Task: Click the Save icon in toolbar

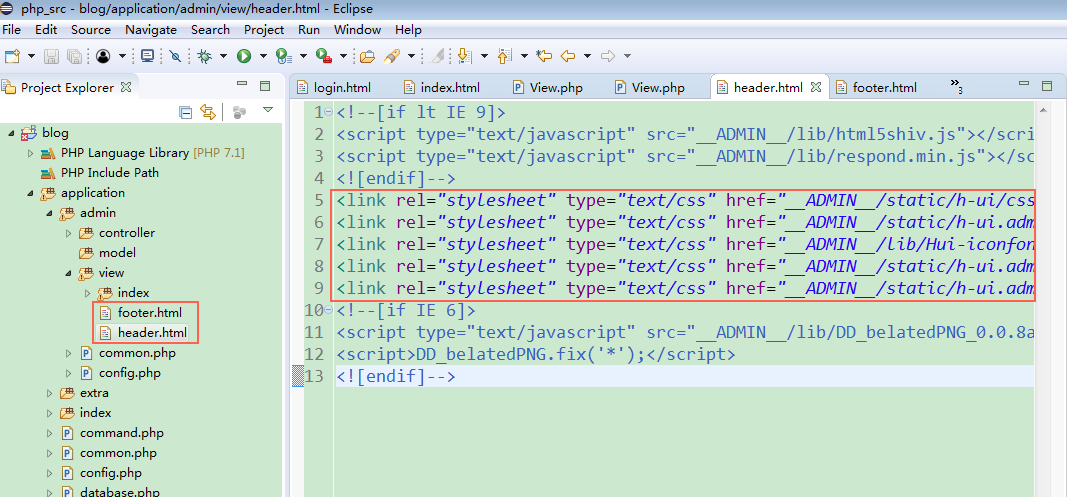Action: [x=52, y=57]
